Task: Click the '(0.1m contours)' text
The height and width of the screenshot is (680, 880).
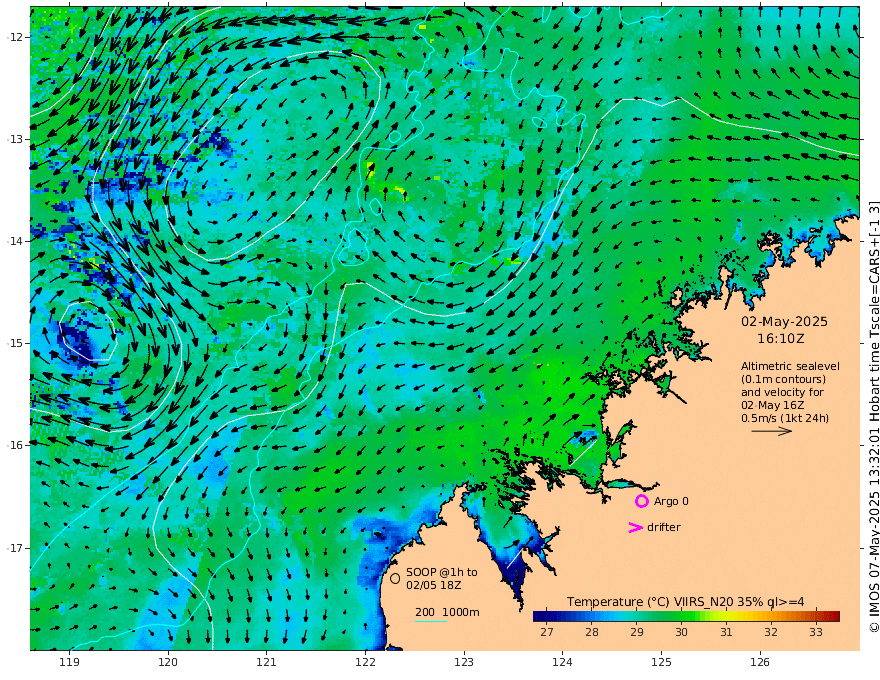Action: pyautogui.click(x=783, y=379)
